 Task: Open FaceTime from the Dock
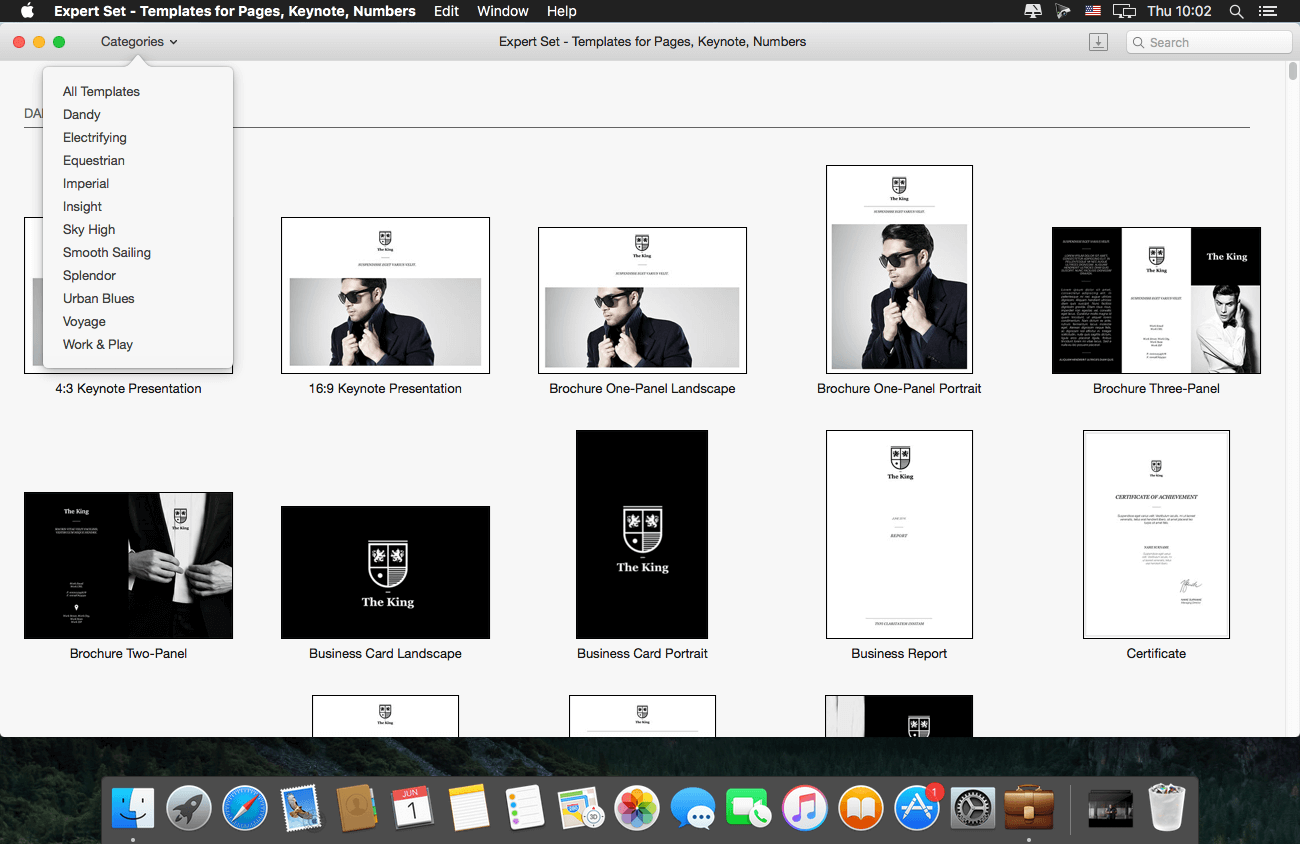click(x=749, y=808)
